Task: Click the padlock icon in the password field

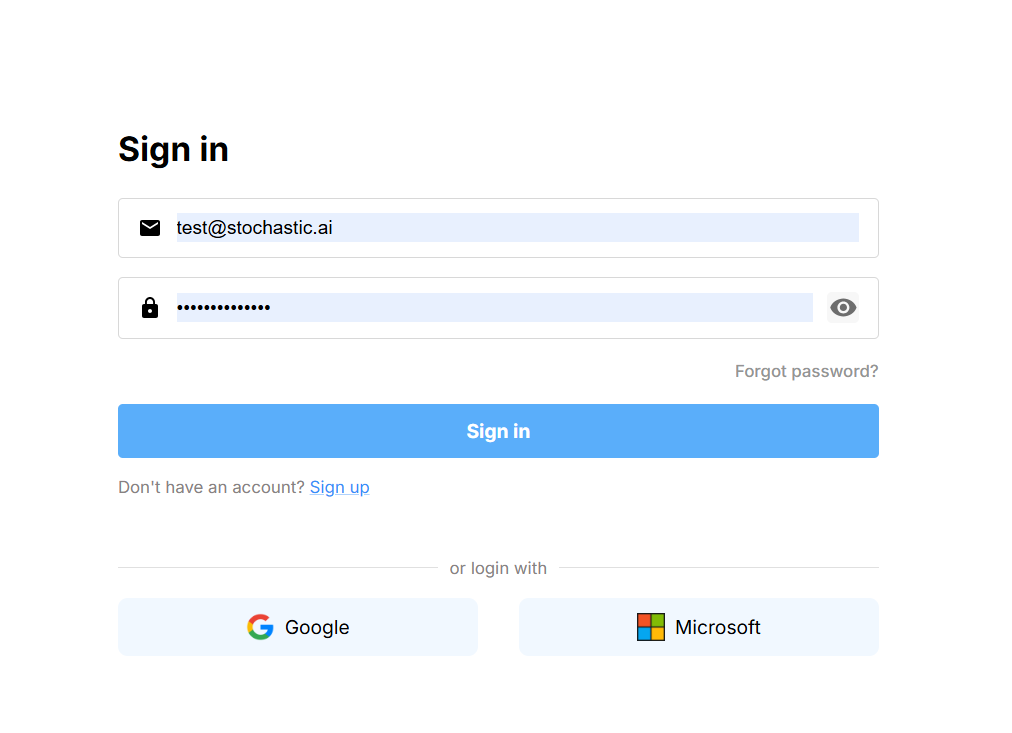Action: point(150,308)
